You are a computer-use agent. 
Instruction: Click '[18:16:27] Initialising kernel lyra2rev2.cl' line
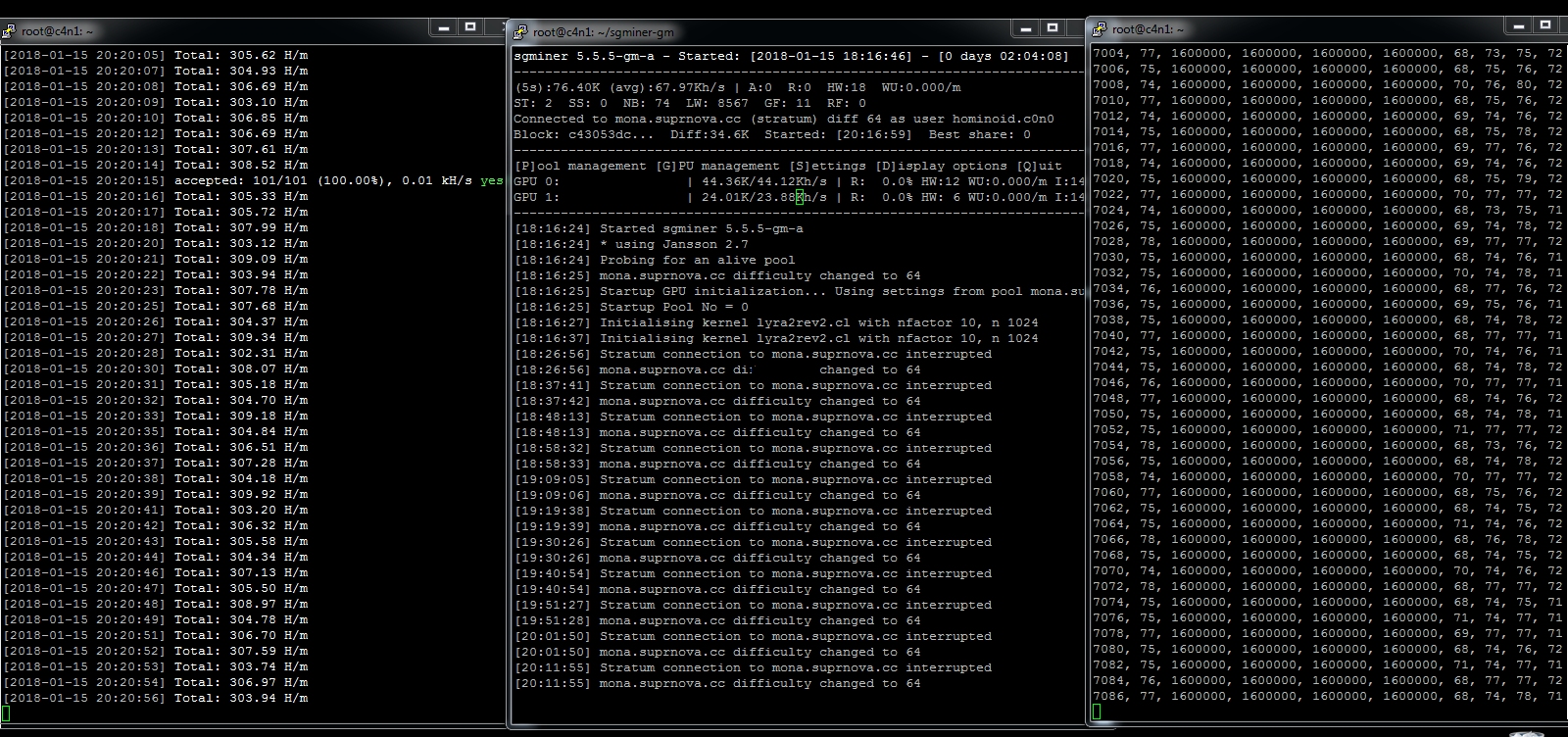pos(776,322)
